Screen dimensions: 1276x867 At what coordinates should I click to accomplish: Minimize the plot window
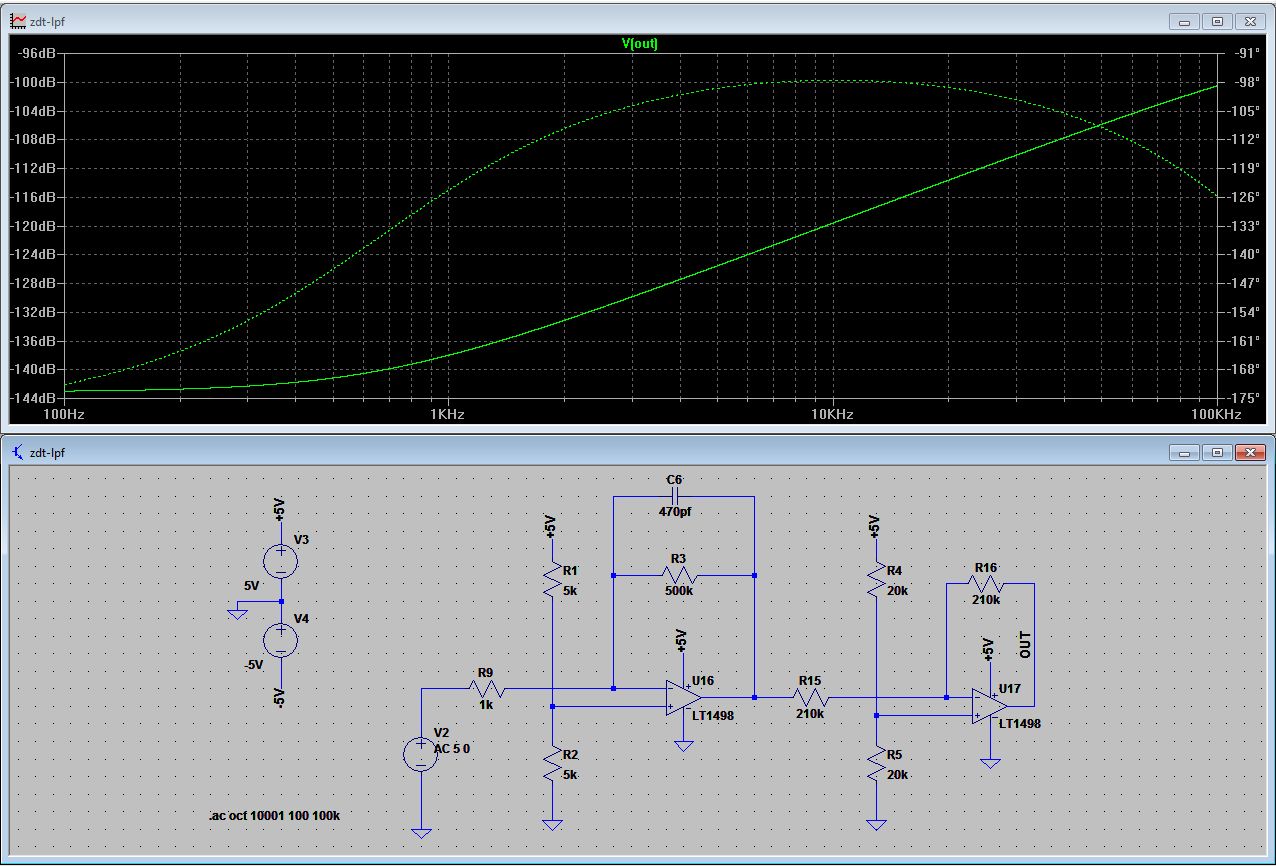tap(1185, 20)
